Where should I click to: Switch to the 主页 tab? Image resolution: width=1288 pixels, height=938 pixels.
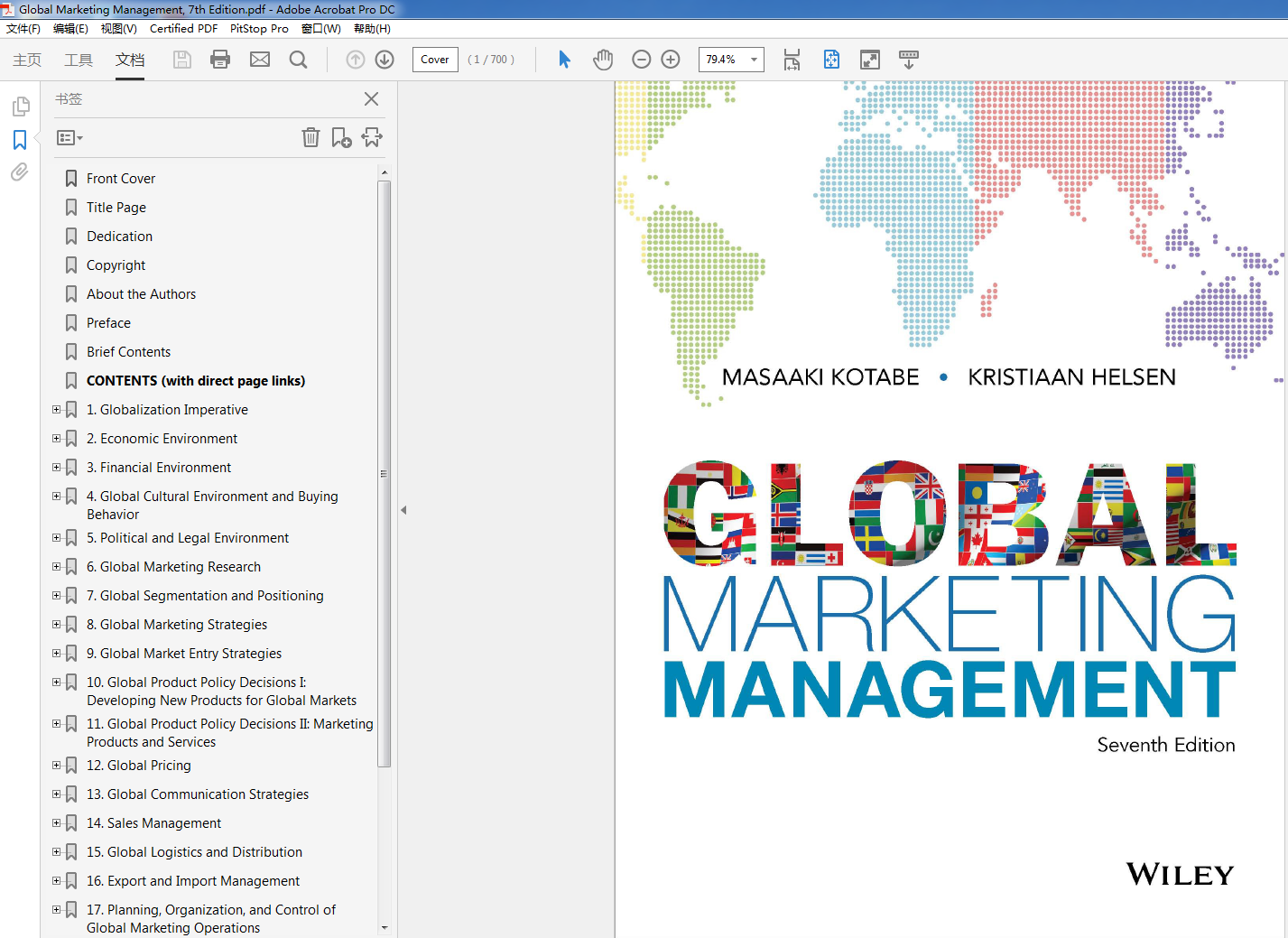[x=27, y=60]
